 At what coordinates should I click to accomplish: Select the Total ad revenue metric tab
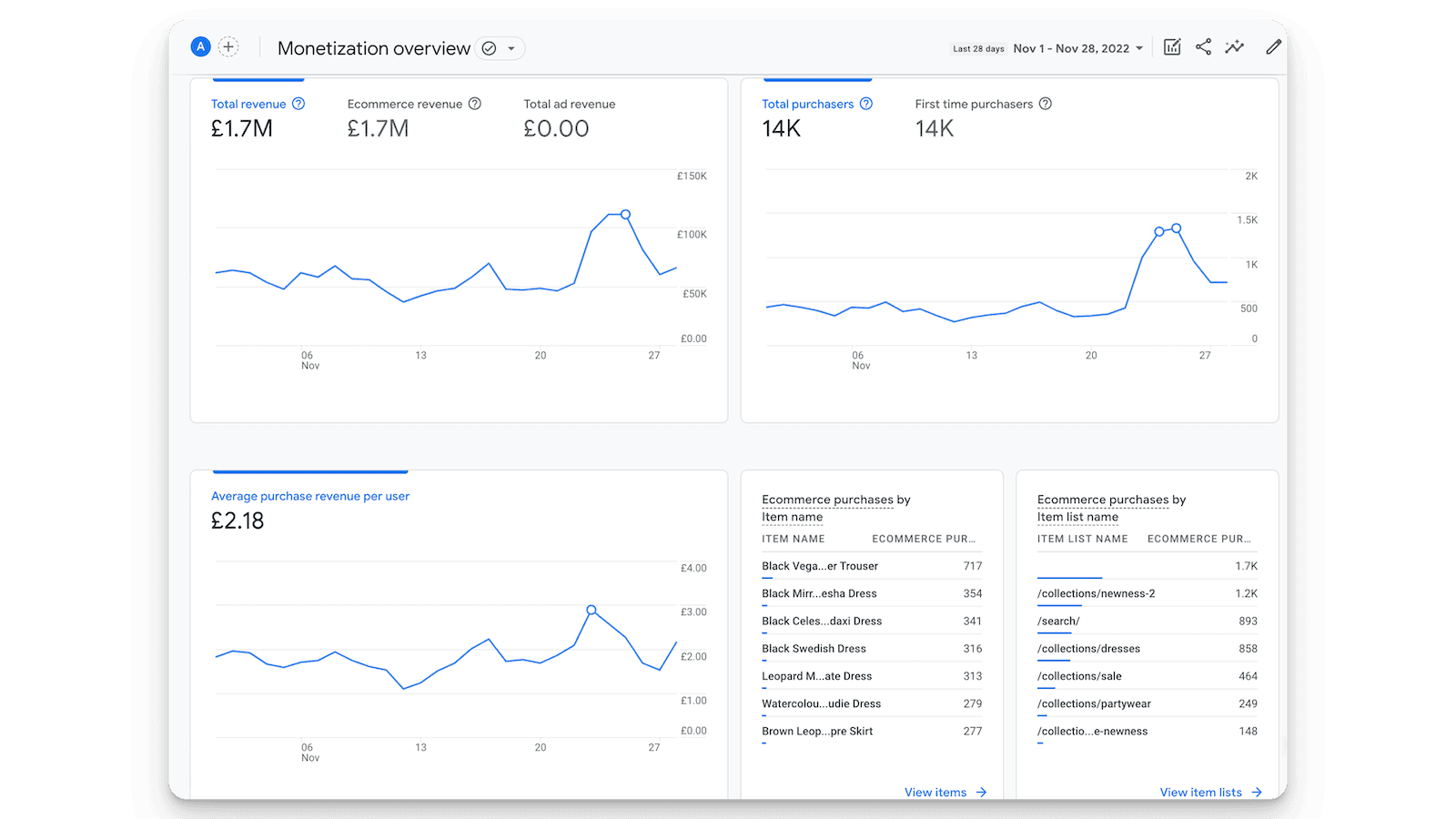click(570, 117)
